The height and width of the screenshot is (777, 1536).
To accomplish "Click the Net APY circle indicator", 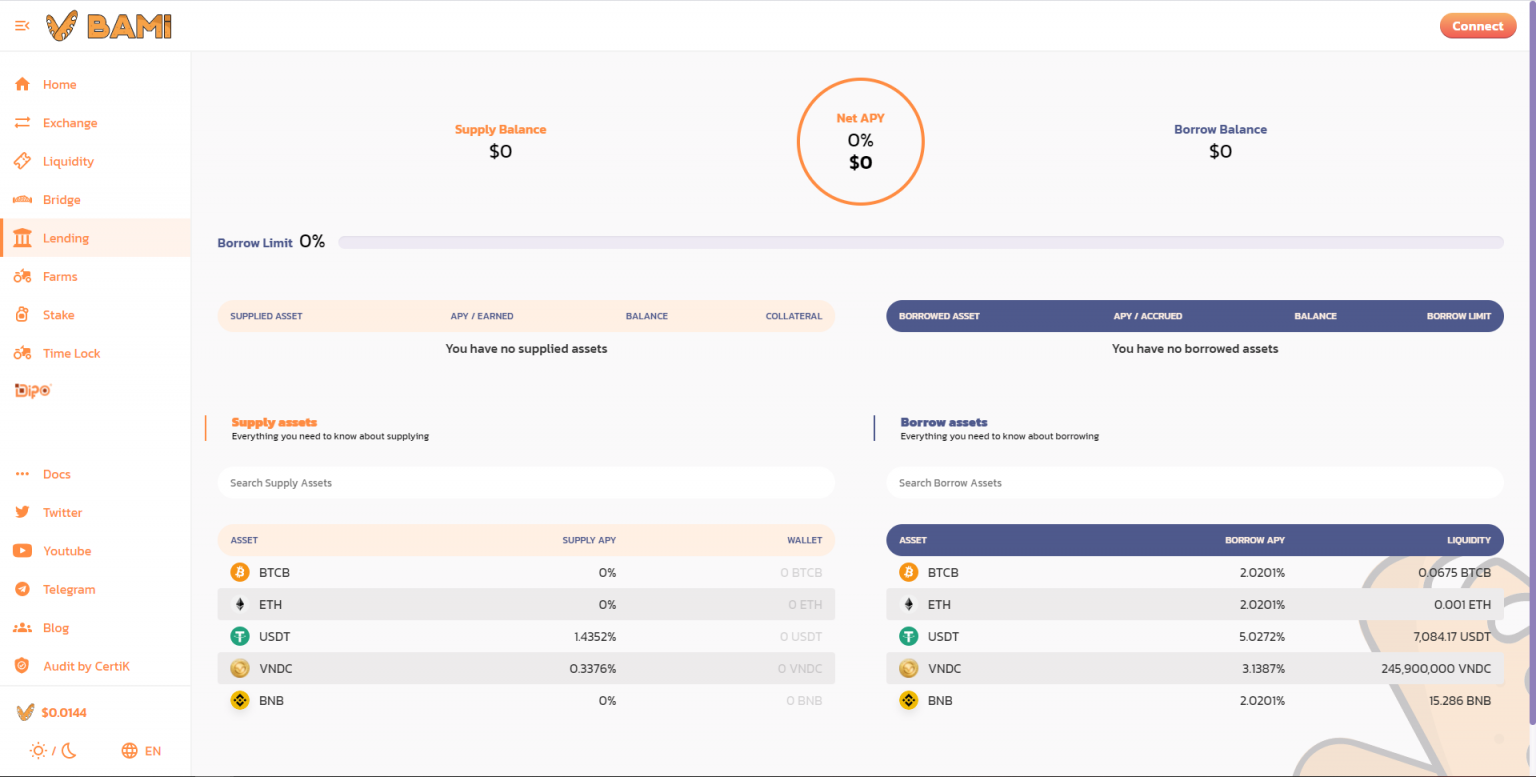I will coord(860,141).
